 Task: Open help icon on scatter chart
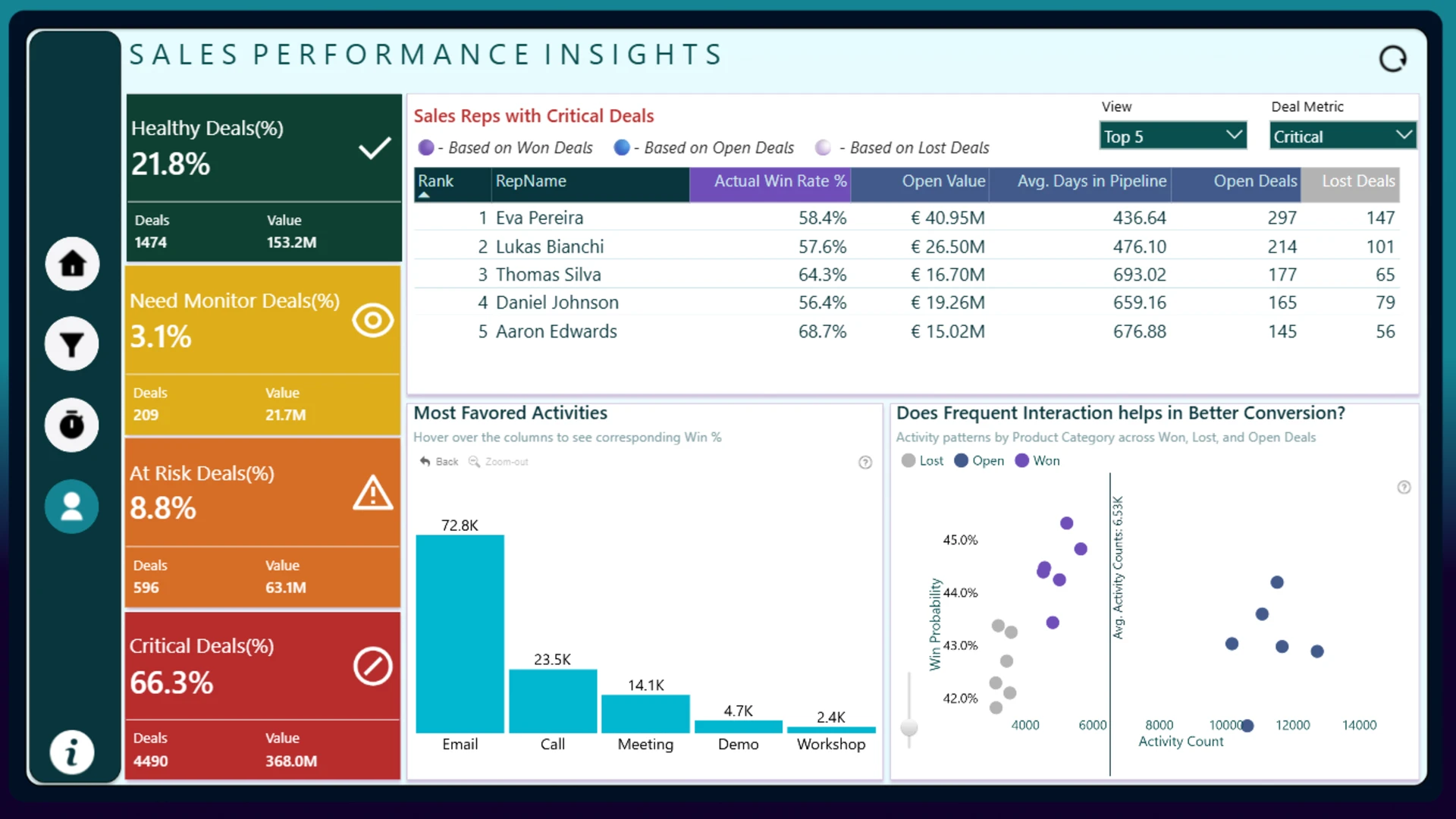1404,488
